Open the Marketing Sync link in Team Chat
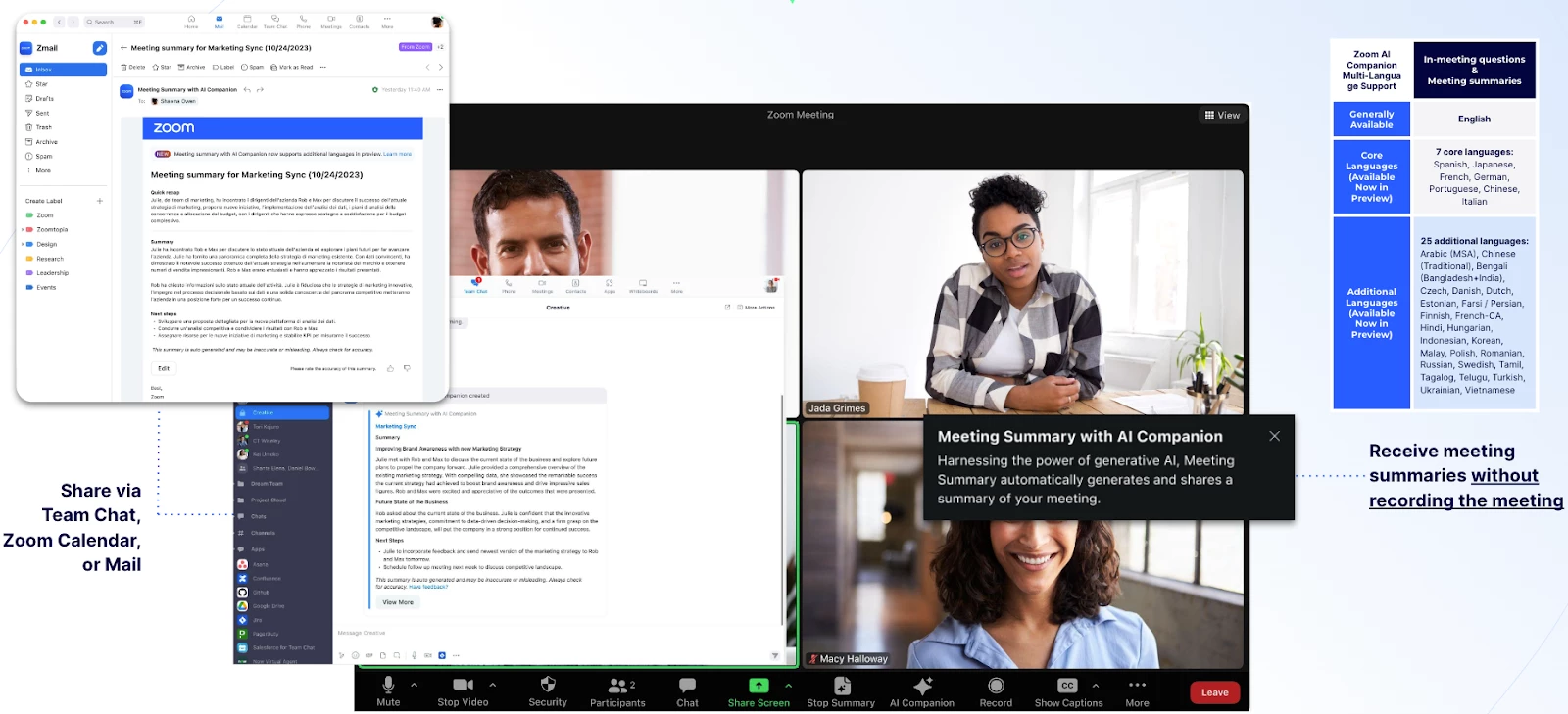The image size is (1568, 714). [x=396, y=426]
